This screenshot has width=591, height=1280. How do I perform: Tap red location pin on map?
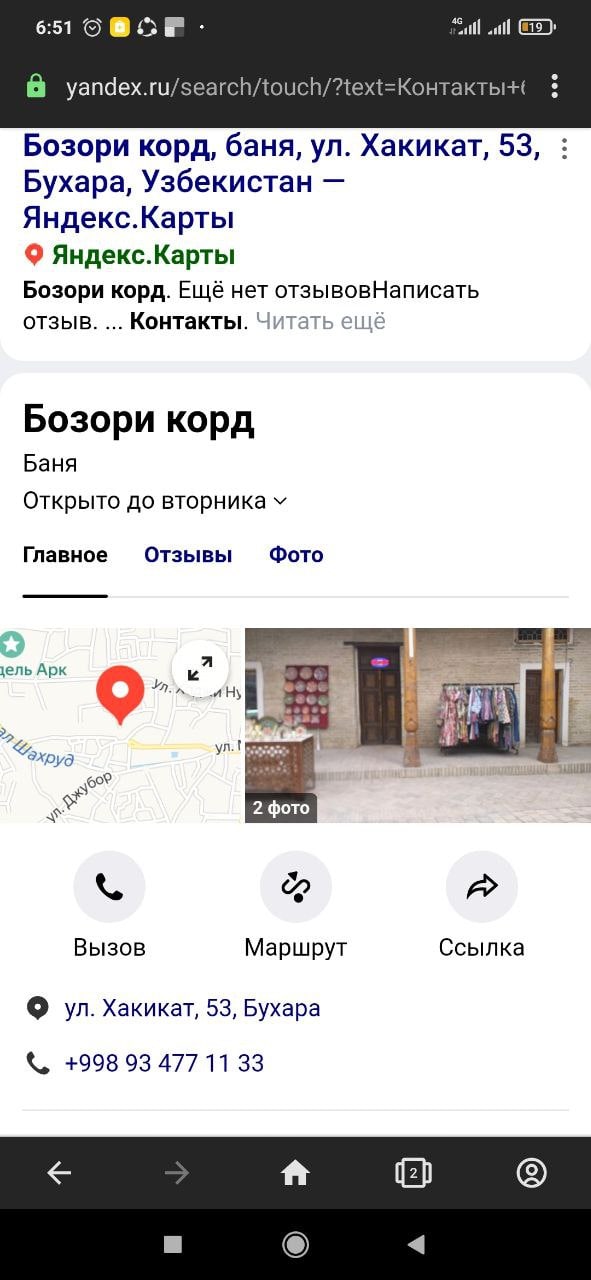tap(120, 694)
